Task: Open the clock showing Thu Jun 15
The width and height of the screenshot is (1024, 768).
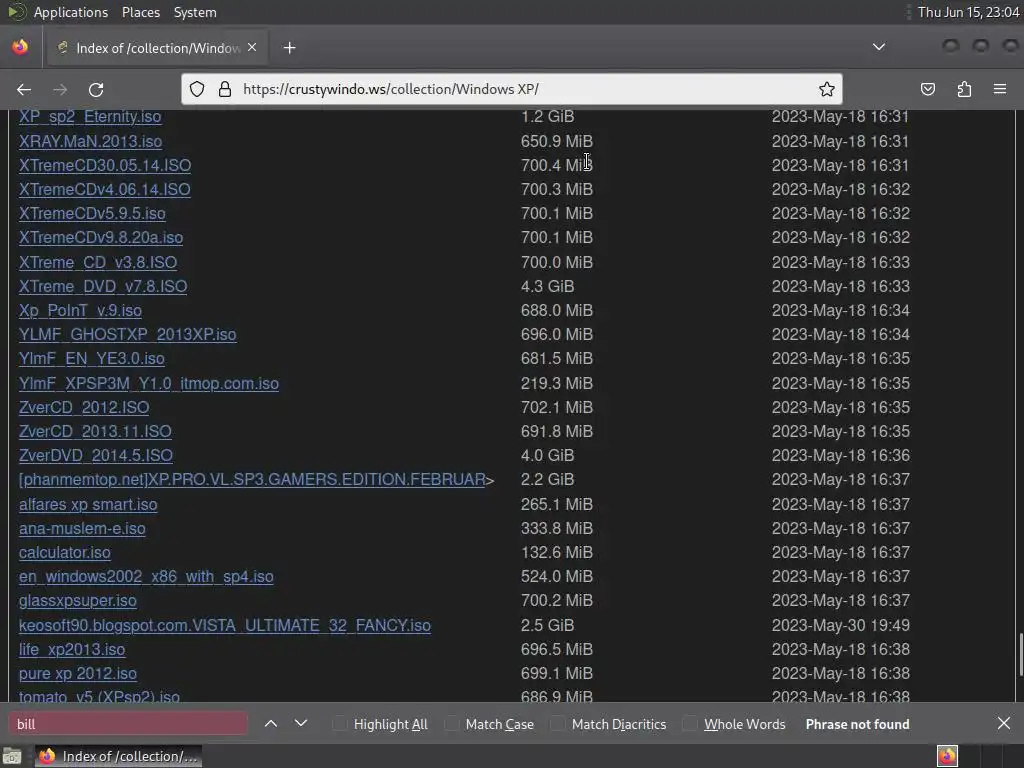Action: 968,12
